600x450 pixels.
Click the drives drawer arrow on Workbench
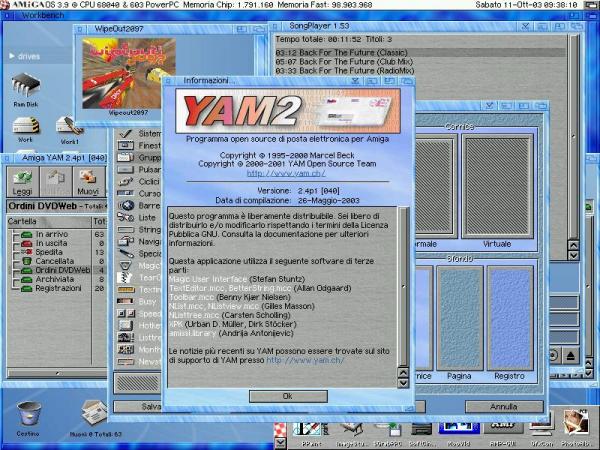[12, 56]
